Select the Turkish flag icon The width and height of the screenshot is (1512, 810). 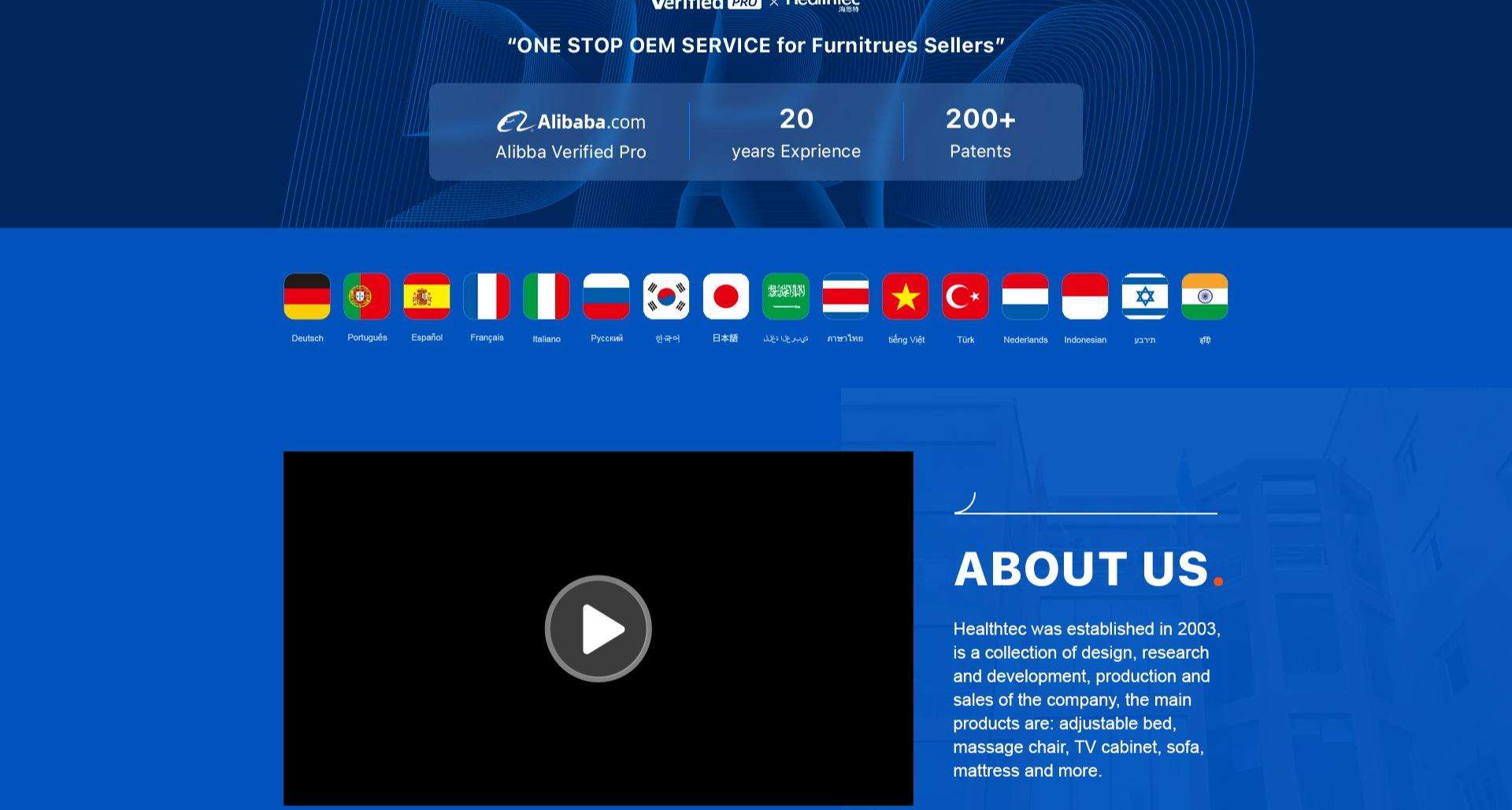tap(965, 297)
